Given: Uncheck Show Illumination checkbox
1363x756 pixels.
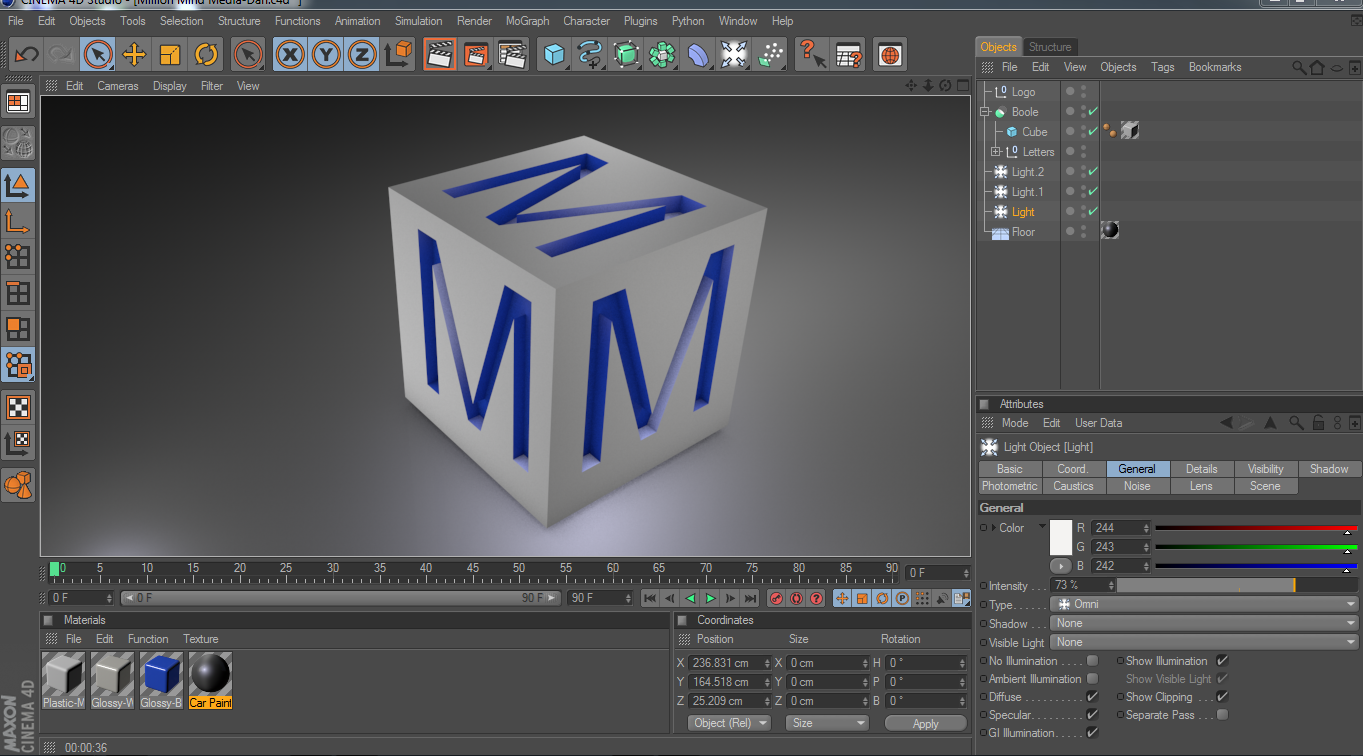Looking at the screenshot, I should [x=1222, y=661].
